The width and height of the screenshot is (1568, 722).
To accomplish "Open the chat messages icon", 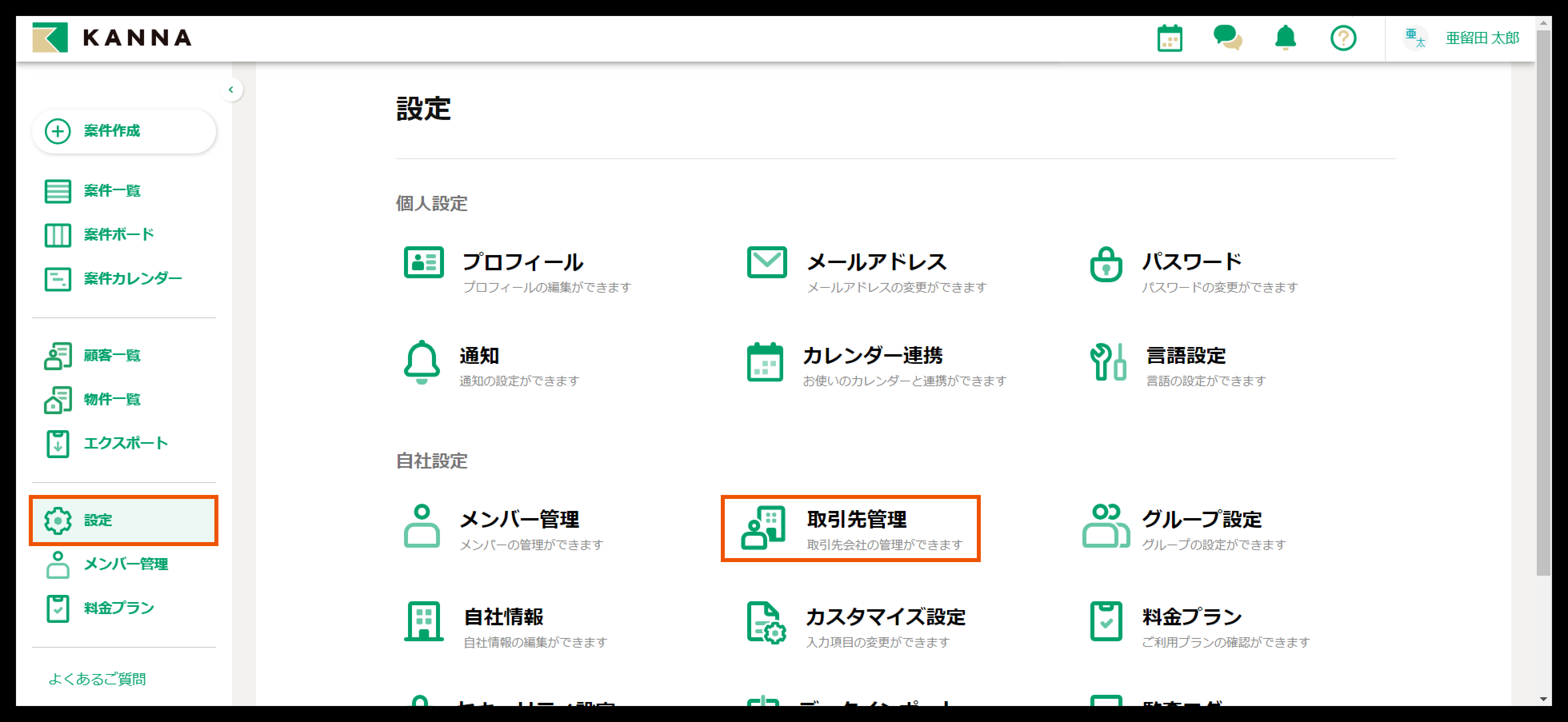I will pyautogui.click(x=1227, y=38).
